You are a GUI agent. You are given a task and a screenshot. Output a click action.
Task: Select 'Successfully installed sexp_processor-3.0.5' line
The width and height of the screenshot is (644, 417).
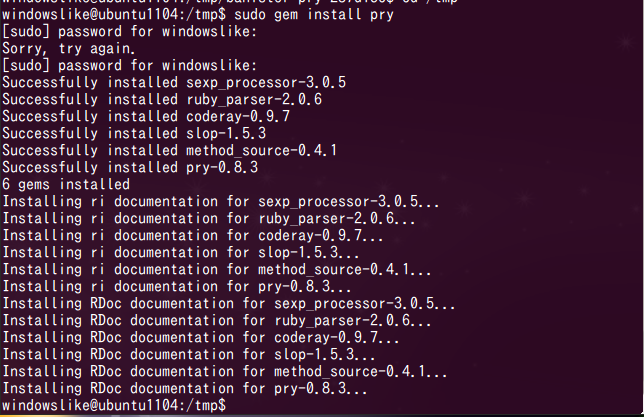[174, 83]
